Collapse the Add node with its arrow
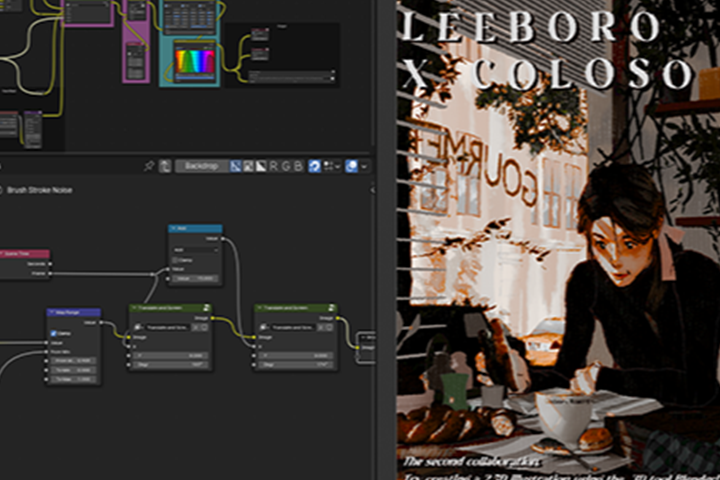This screenshot has height=480, width=720. point(173,228)
